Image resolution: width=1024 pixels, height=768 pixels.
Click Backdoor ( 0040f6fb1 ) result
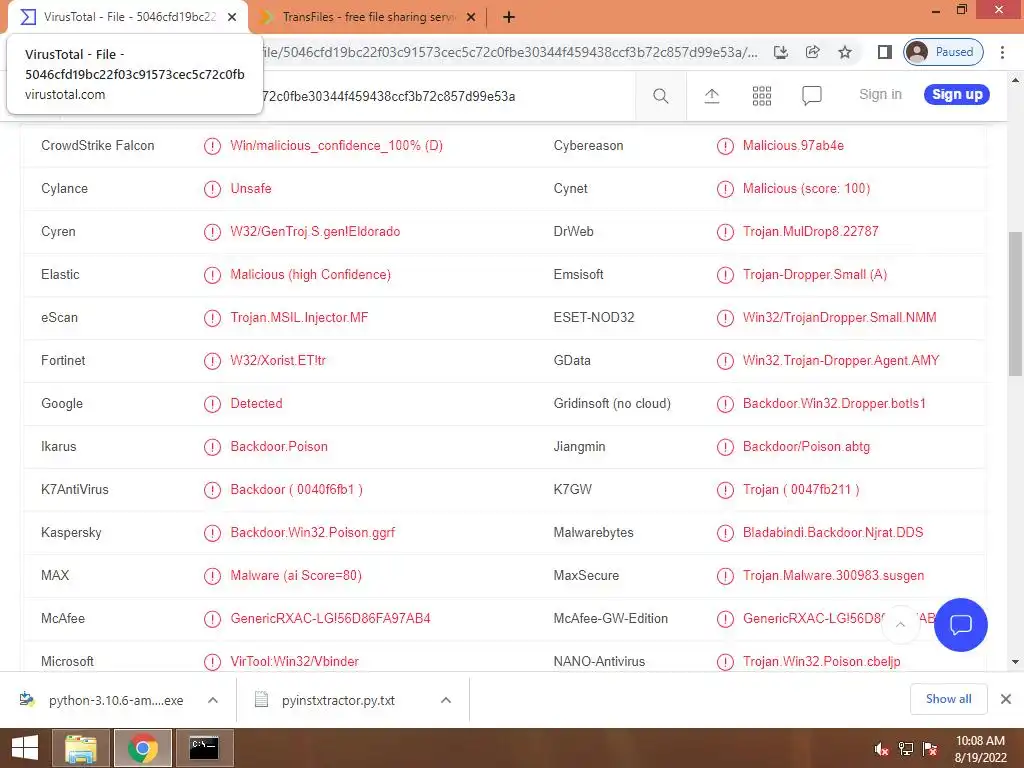click(296, 490)
